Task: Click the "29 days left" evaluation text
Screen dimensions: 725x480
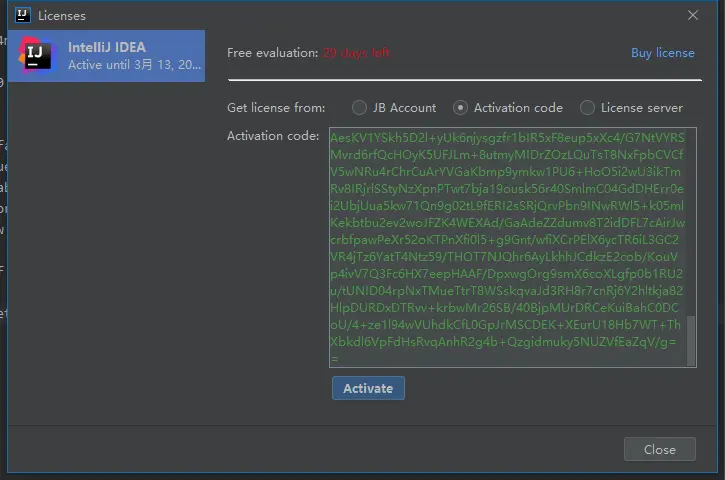Action: [356, 53]
